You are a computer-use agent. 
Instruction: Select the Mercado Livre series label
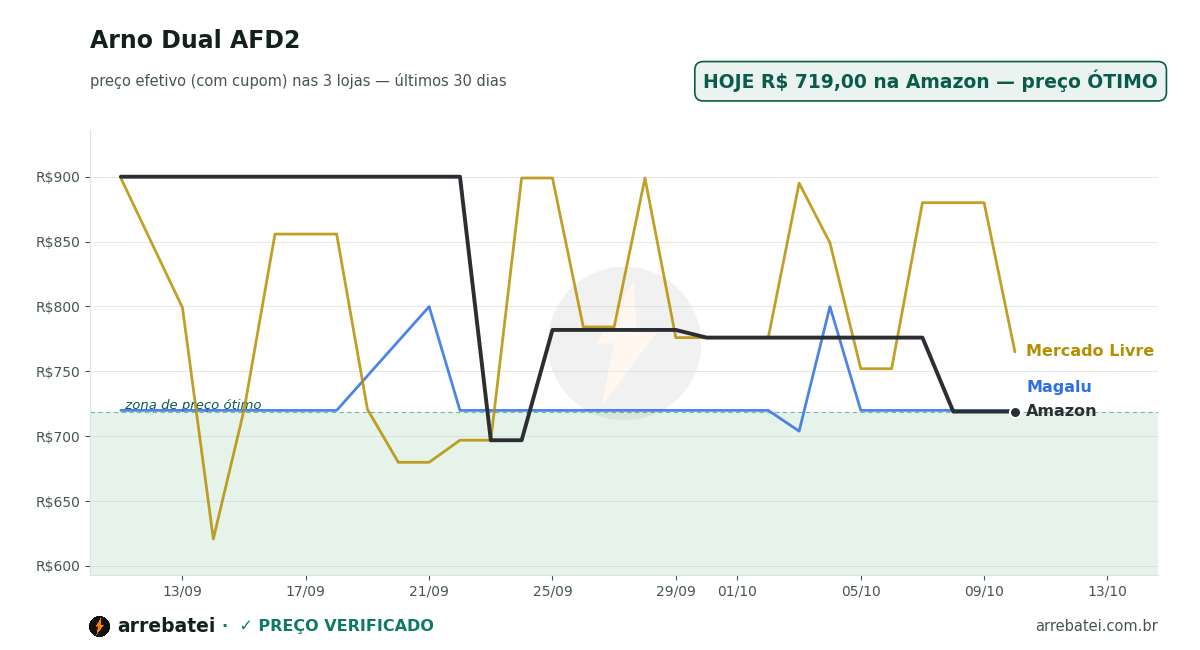point(1090,351)
